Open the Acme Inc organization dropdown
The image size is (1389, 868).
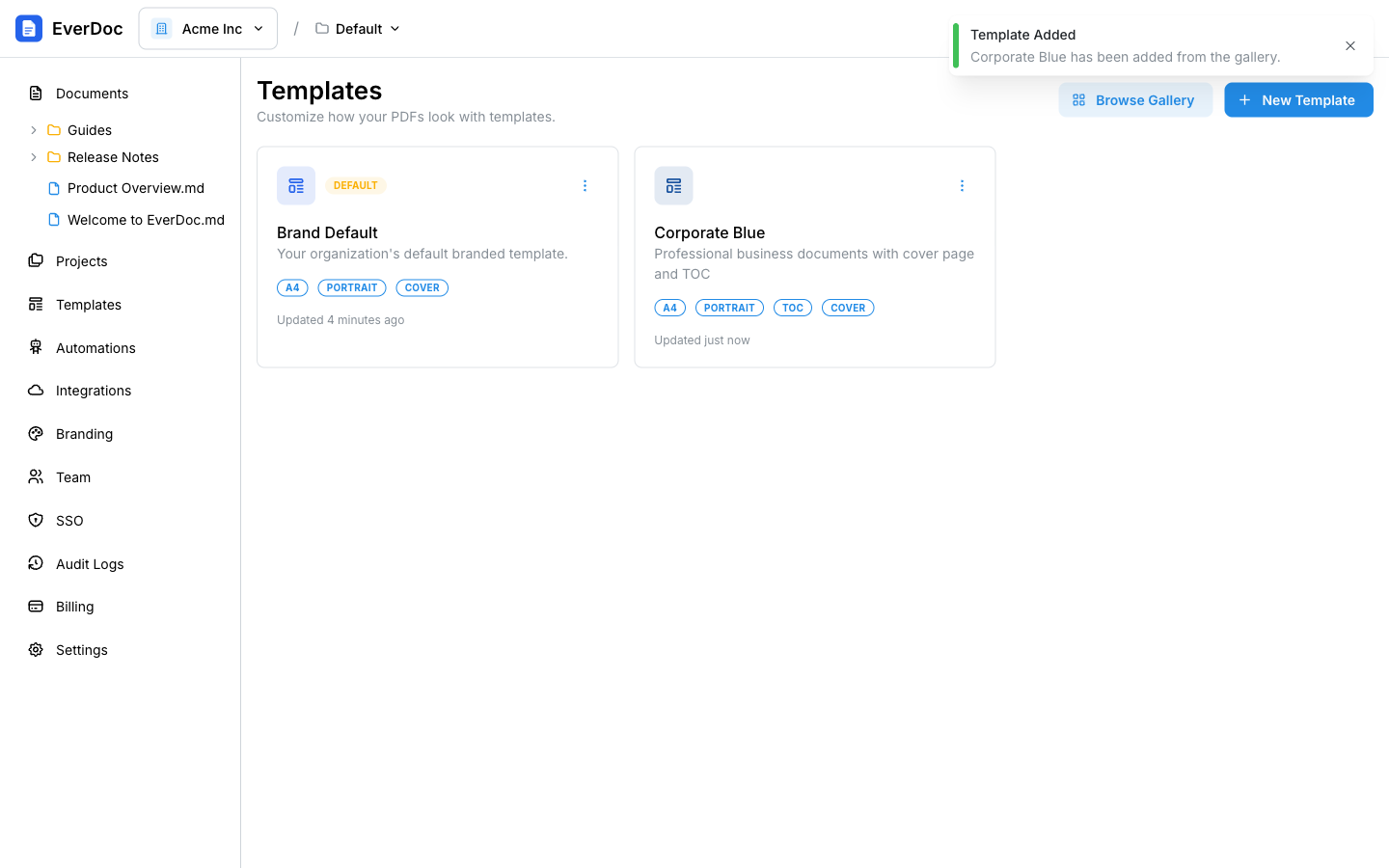(208, 29)
